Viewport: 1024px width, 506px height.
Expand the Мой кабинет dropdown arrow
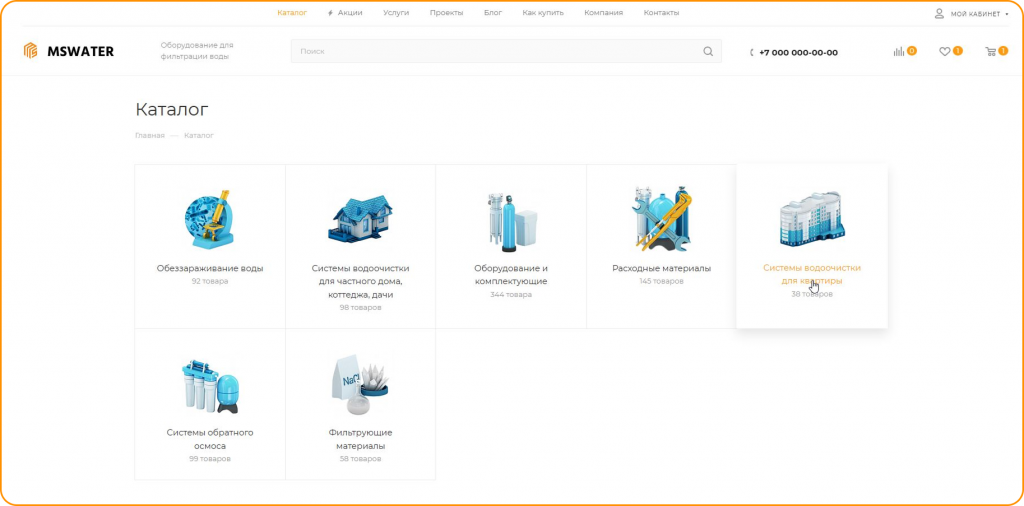pos(1006,14)
